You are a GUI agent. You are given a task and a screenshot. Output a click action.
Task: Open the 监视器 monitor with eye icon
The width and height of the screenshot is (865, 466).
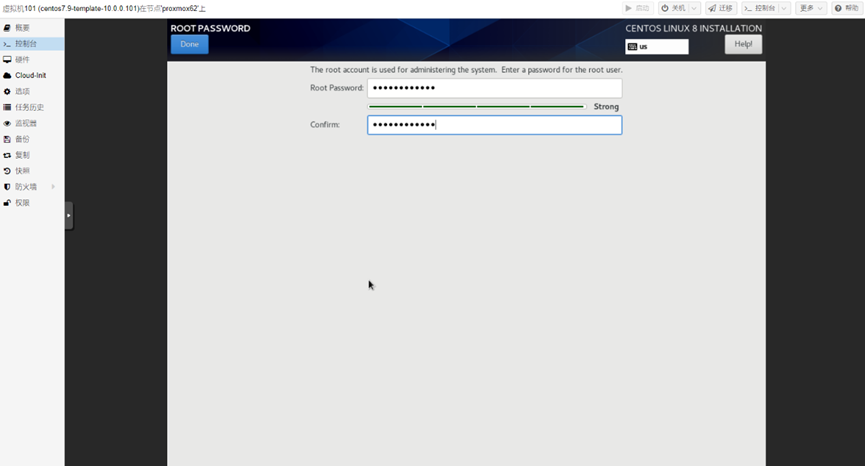coord(32,124)
